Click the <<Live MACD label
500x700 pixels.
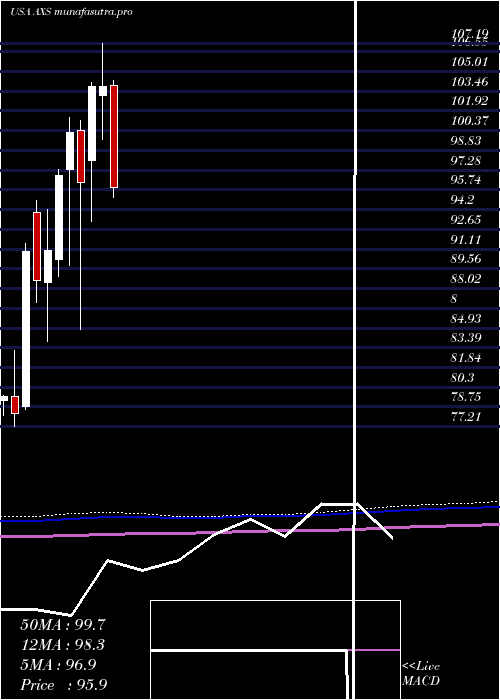[421, 674]
